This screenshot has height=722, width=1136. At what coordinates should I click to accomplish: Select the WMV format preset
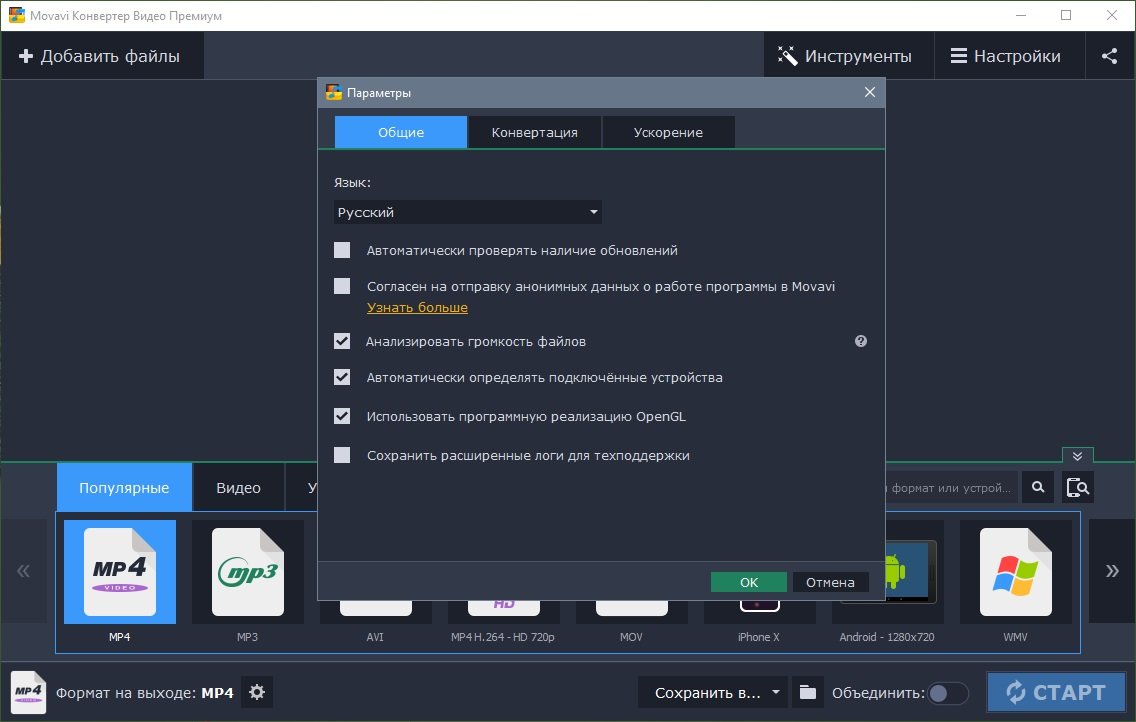[x=1015, y=580]
